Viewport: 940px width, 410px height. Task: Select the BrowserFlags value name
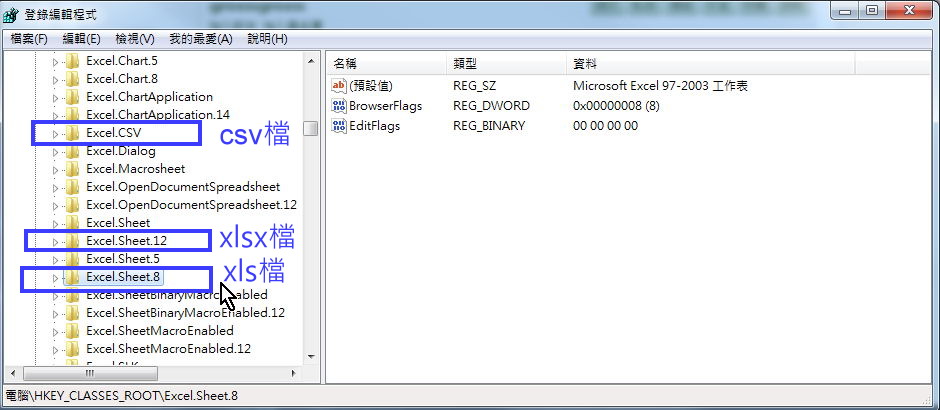coord(385,106)
